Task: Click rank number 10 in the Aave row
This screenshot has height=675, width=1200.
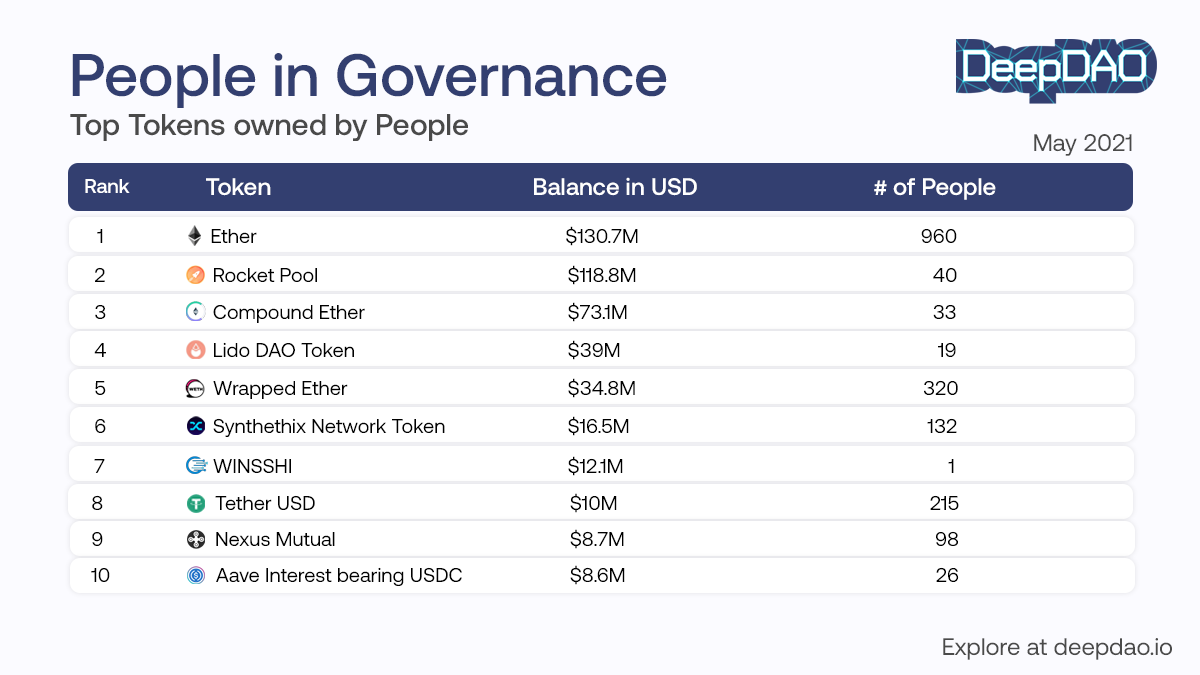Action: tap(100, 576)
